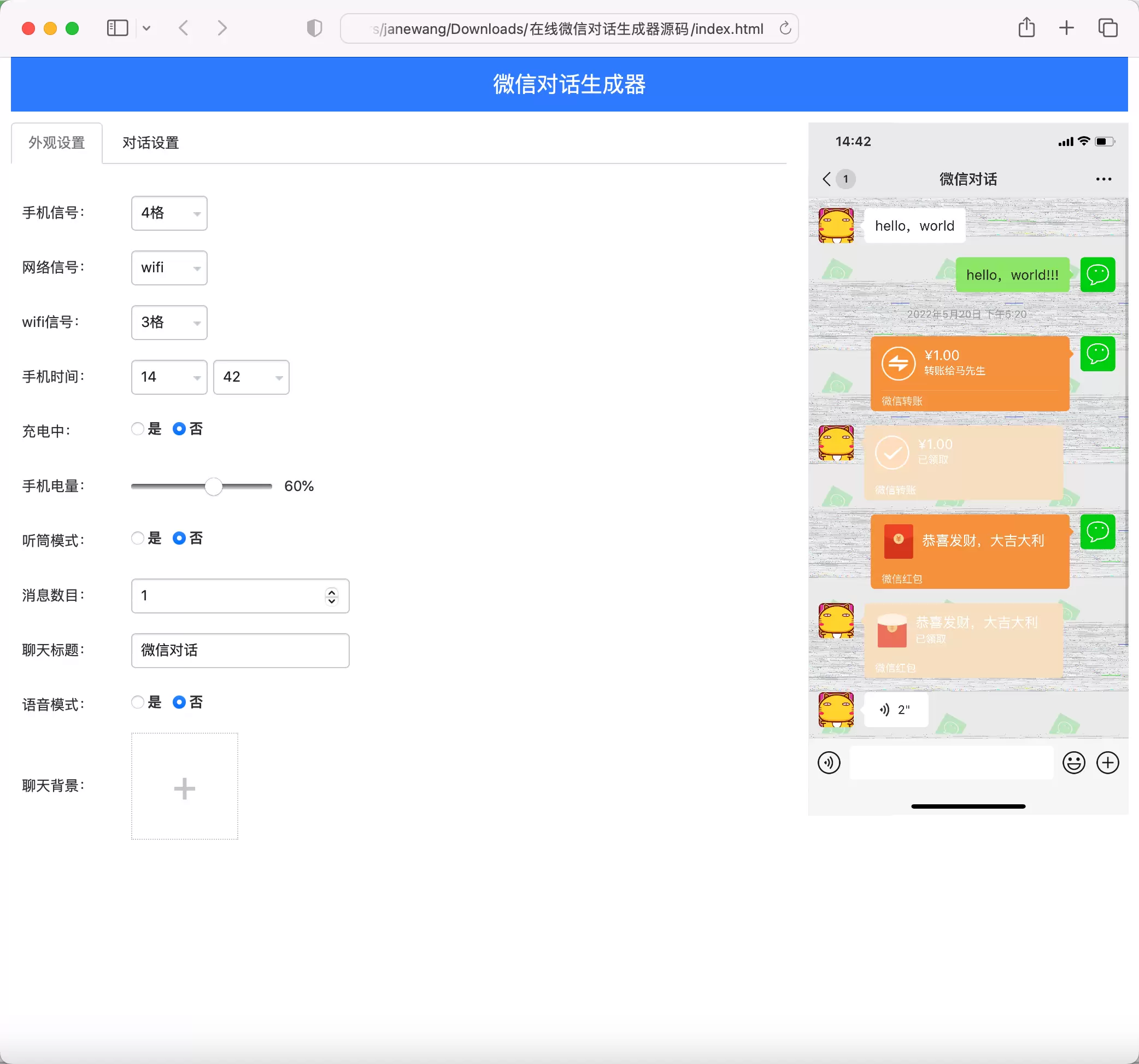Click the 14:42 time in phone status bar
This screenshot has height=1064, width=1139.
point(853,142)
